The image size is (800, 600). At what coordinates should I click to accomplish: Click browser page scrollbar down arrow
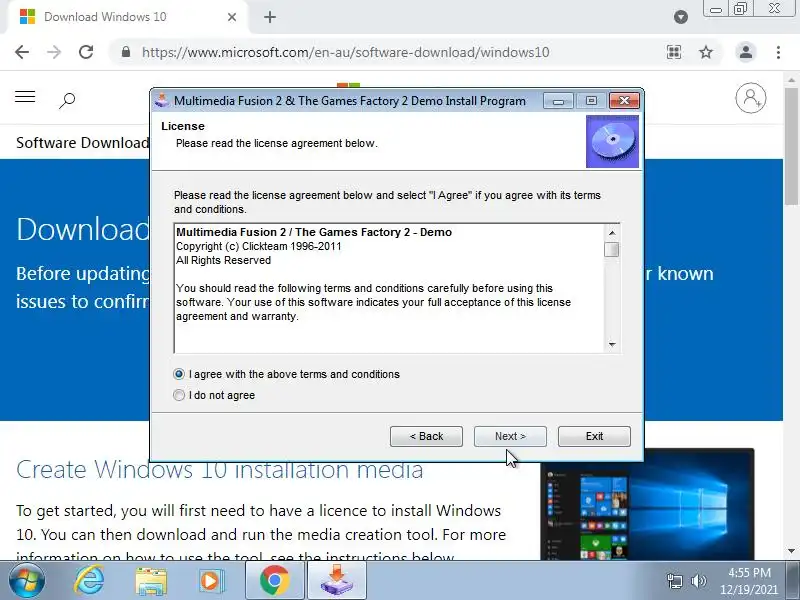tap(791, 551)
